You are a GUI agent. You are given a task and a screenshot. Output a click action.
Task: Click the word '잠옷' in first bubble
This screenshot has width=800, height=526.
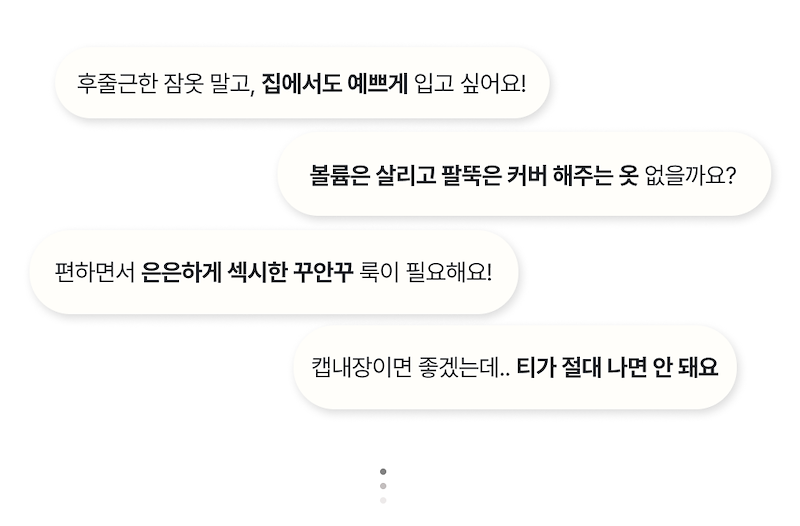[x=183, y=82]
